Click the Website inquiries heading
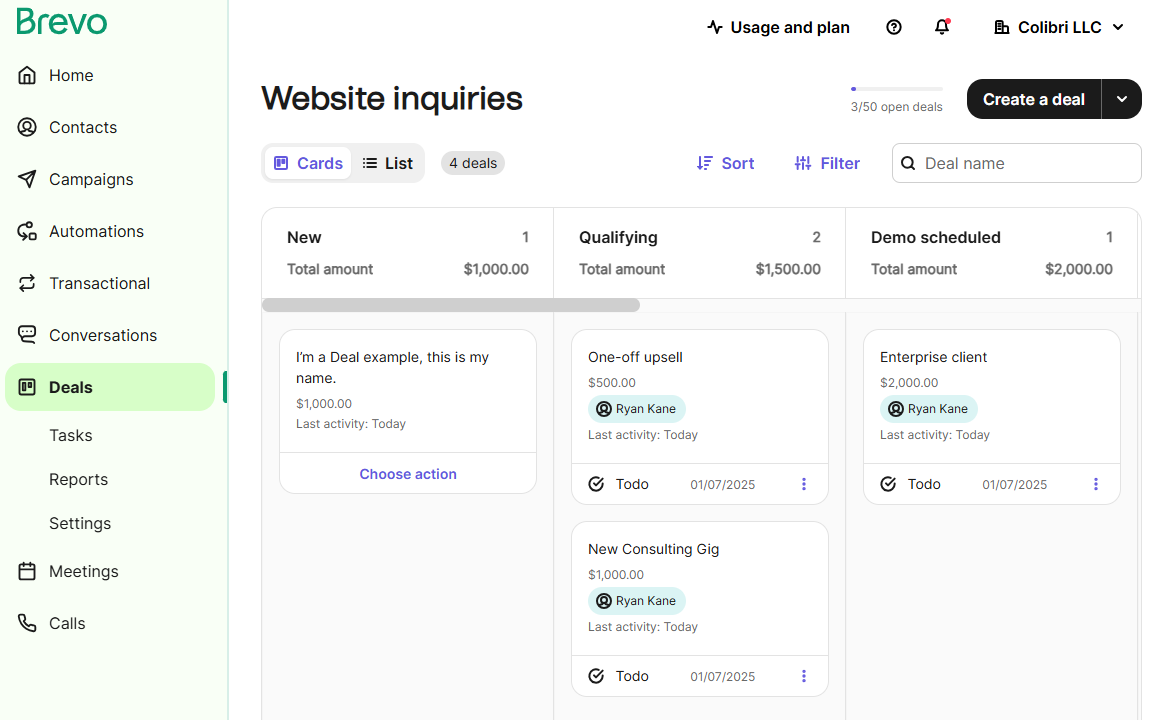Viewport: 1164px width, 720px height. [x=391, y=99]
